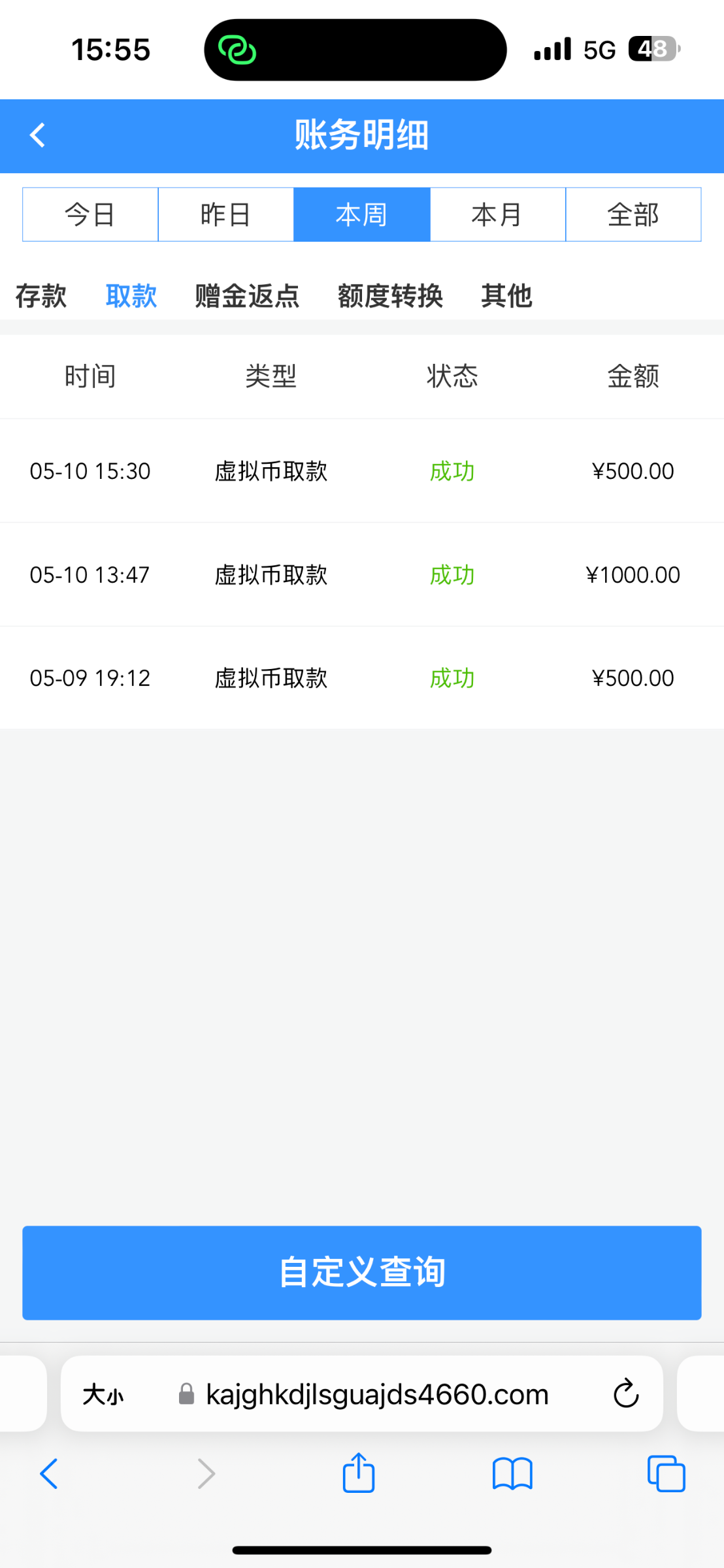Select the 本月 date filter
The width and height of the screenshot is (724, 1568).
(497, 214)
